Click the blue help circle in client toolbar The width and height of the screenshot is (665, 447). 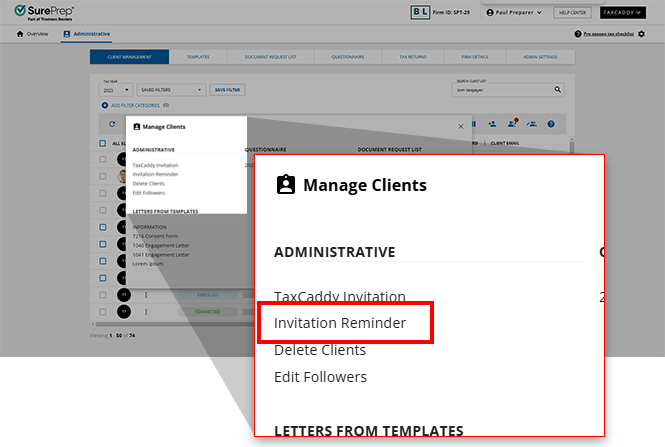(550, 124)
